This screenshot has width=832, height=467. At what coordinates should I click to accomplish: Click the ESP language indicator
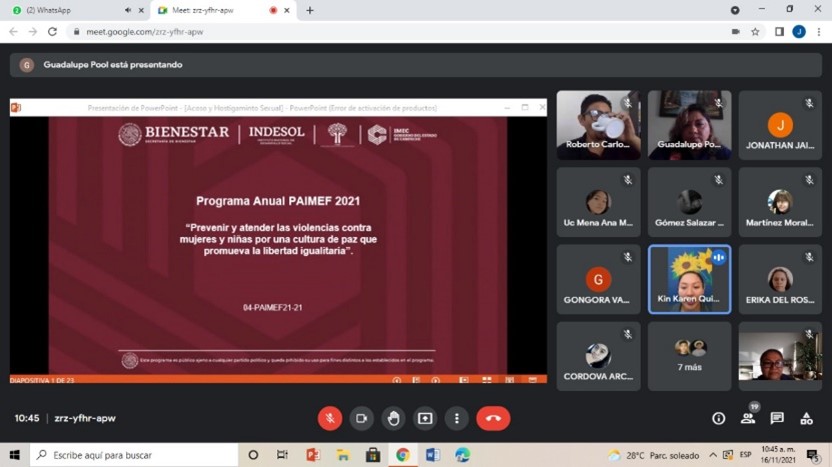point(746,455)
